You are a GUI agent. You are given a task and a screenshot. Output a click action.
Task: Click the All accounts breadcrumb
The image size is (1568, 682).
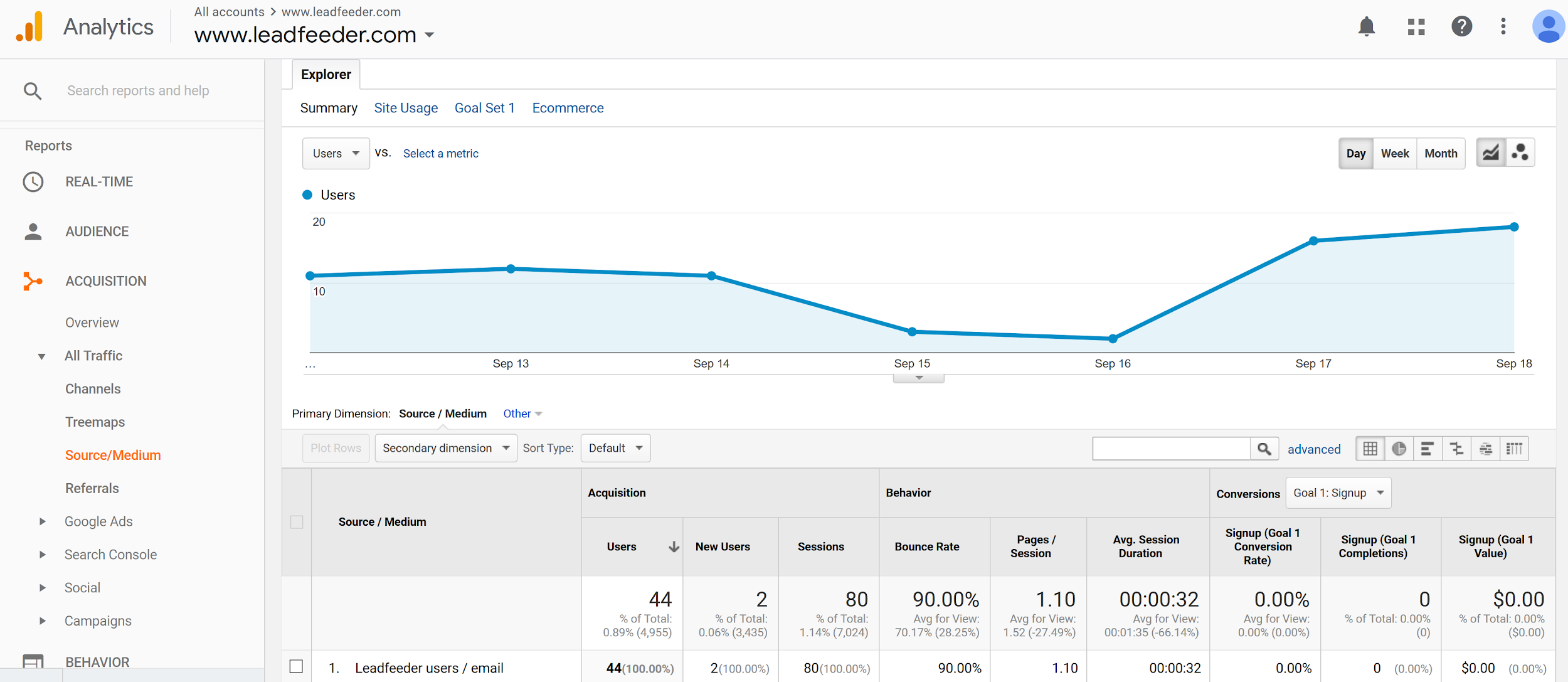[x=229, y=12]
